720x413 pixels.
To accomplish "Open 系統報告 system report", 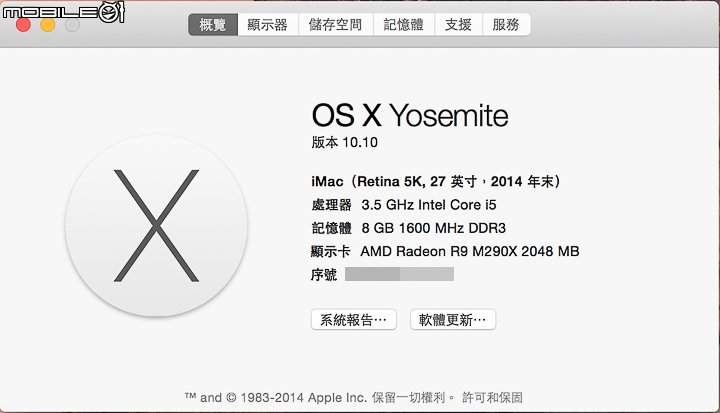I will coord(354,320).
